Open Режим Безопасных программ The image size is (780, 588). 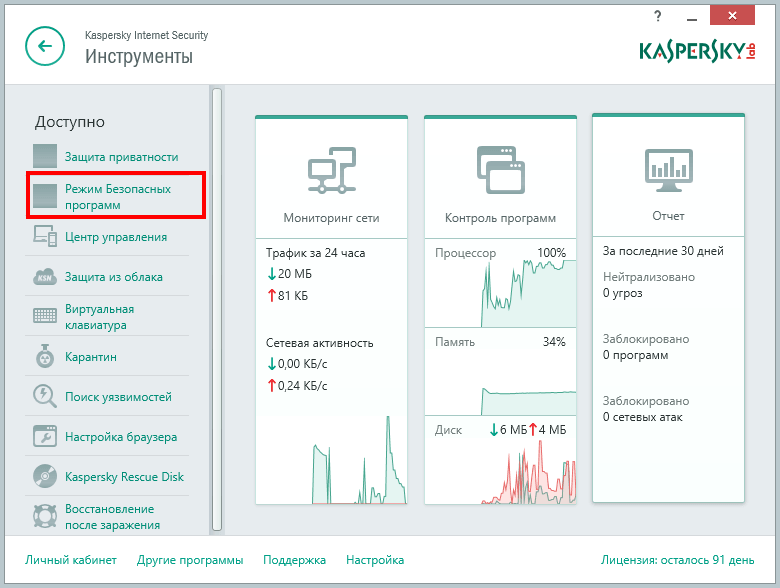(x=118, y=196)
